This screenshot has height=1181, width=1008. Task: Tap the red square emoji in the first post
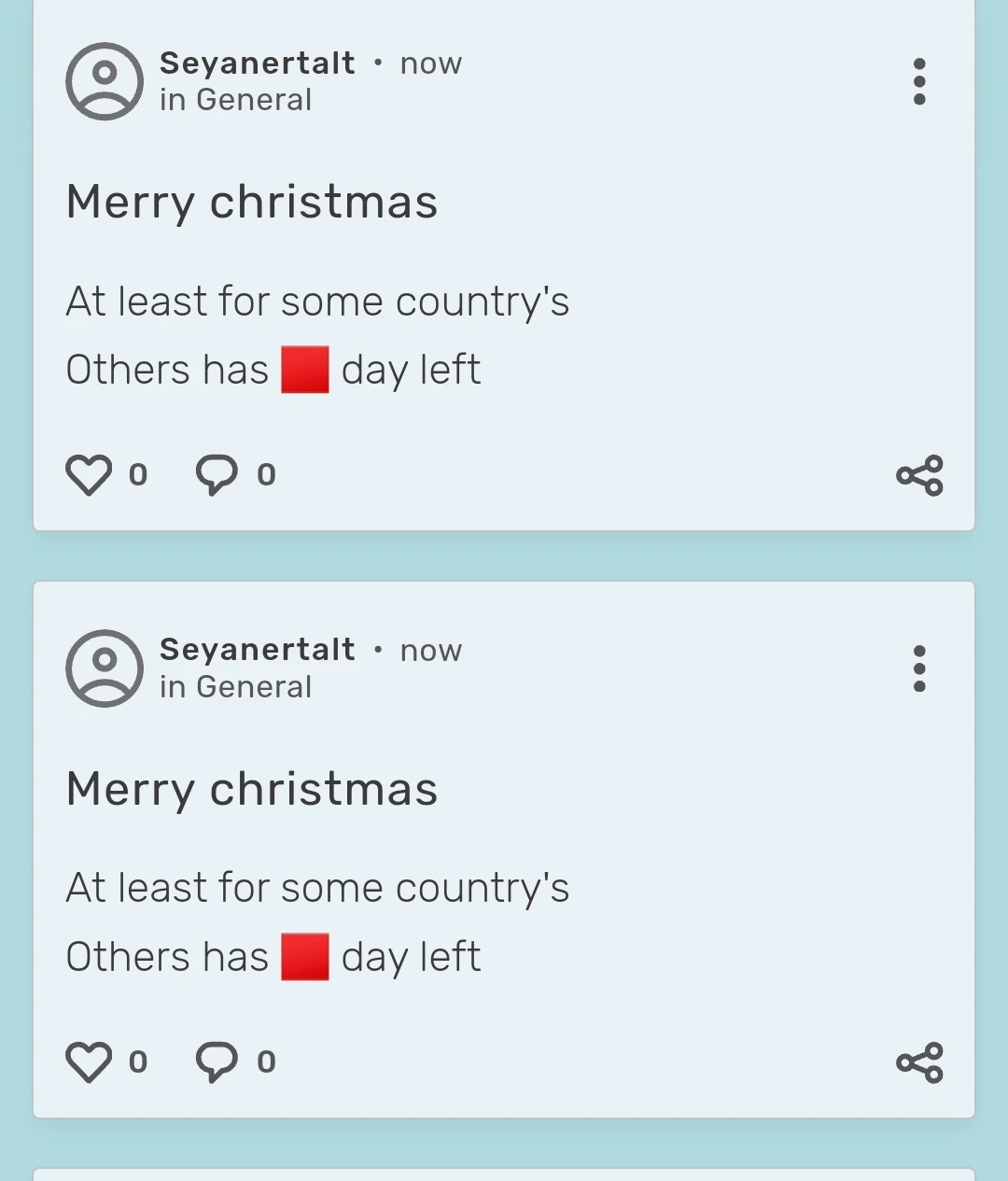click(305, 370)
